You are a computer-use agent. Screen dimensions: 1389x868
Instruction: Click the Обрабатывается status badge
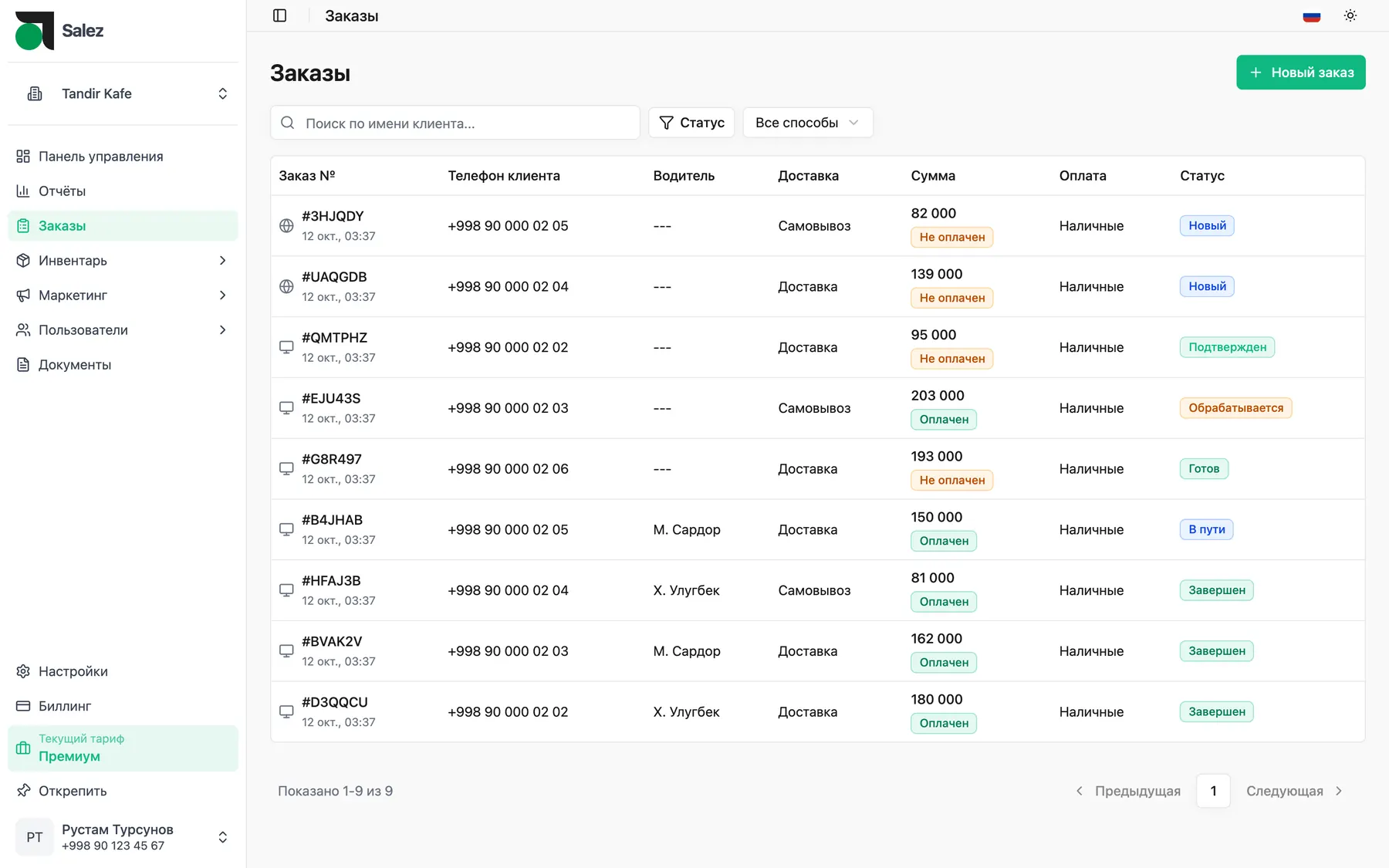(x=1235, y=408)
